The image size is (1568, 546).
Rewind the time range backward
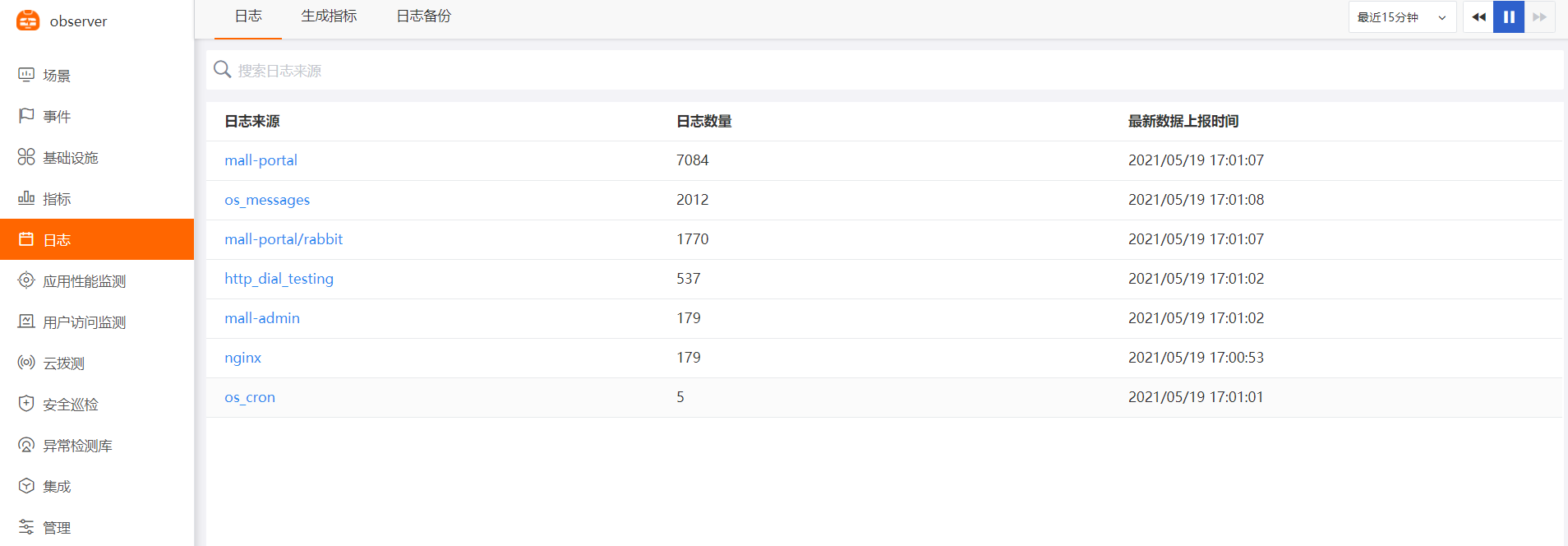tap(1478, 17)
